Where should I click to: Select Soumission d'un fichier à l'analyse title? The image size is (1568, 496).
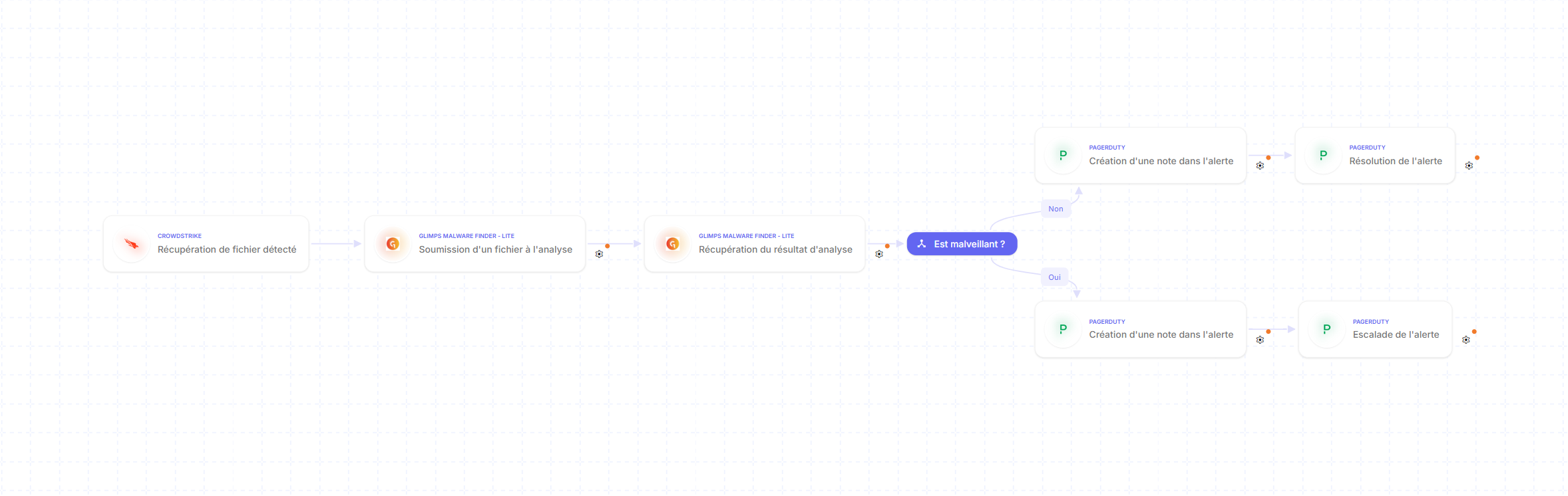tap(496, 249)
